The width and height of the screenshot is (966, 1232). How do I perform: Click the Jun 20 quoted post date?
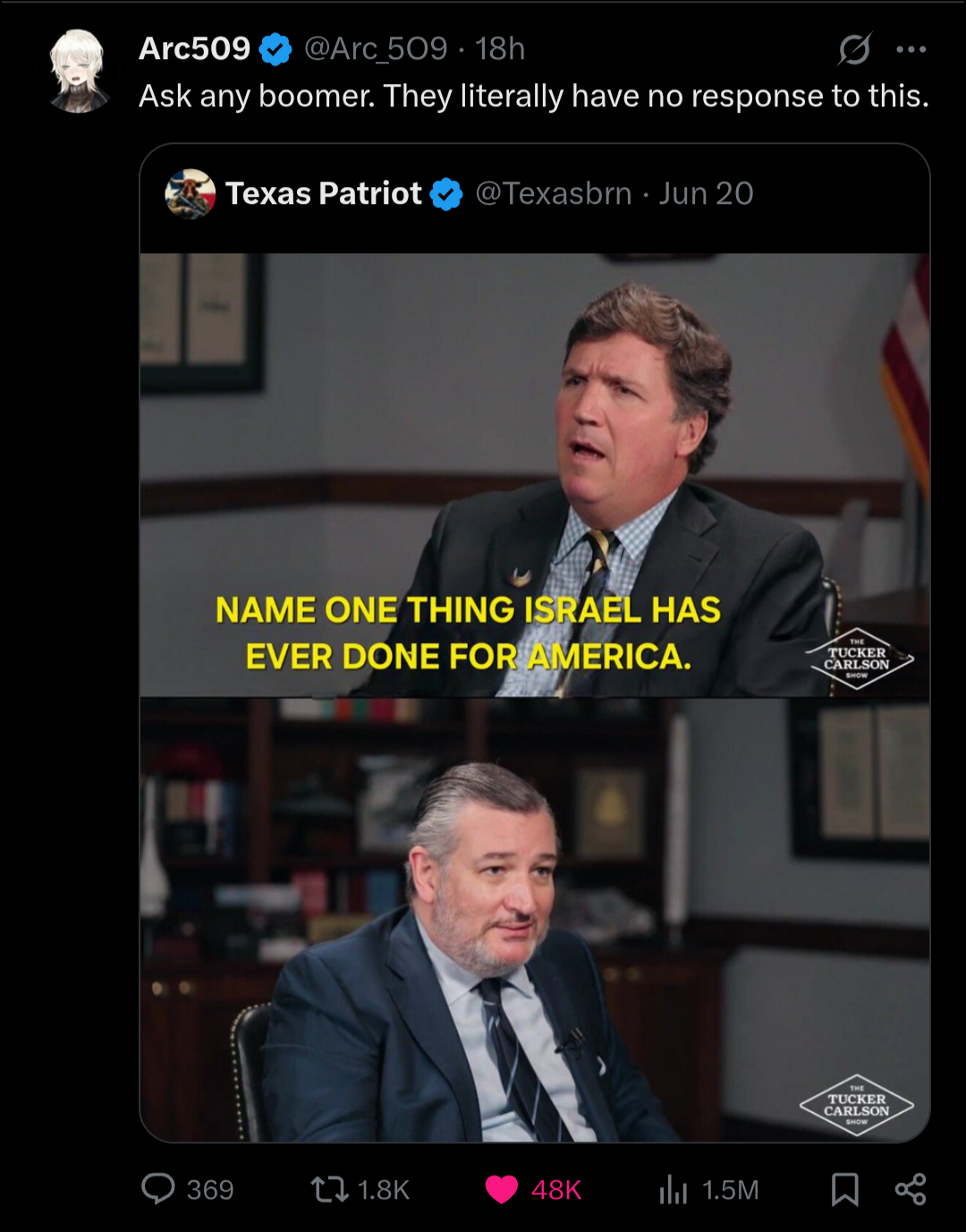tap(707, 193)
